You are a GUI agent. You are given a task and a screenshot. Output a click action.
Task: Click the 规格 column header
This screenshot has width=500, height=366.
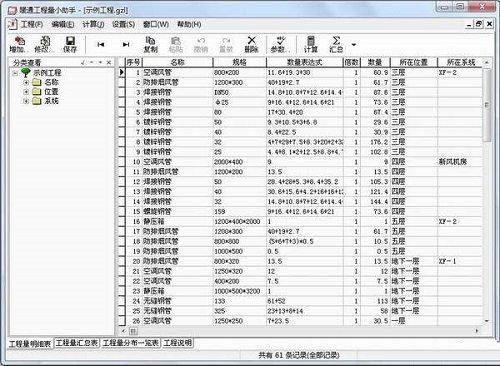240,62
